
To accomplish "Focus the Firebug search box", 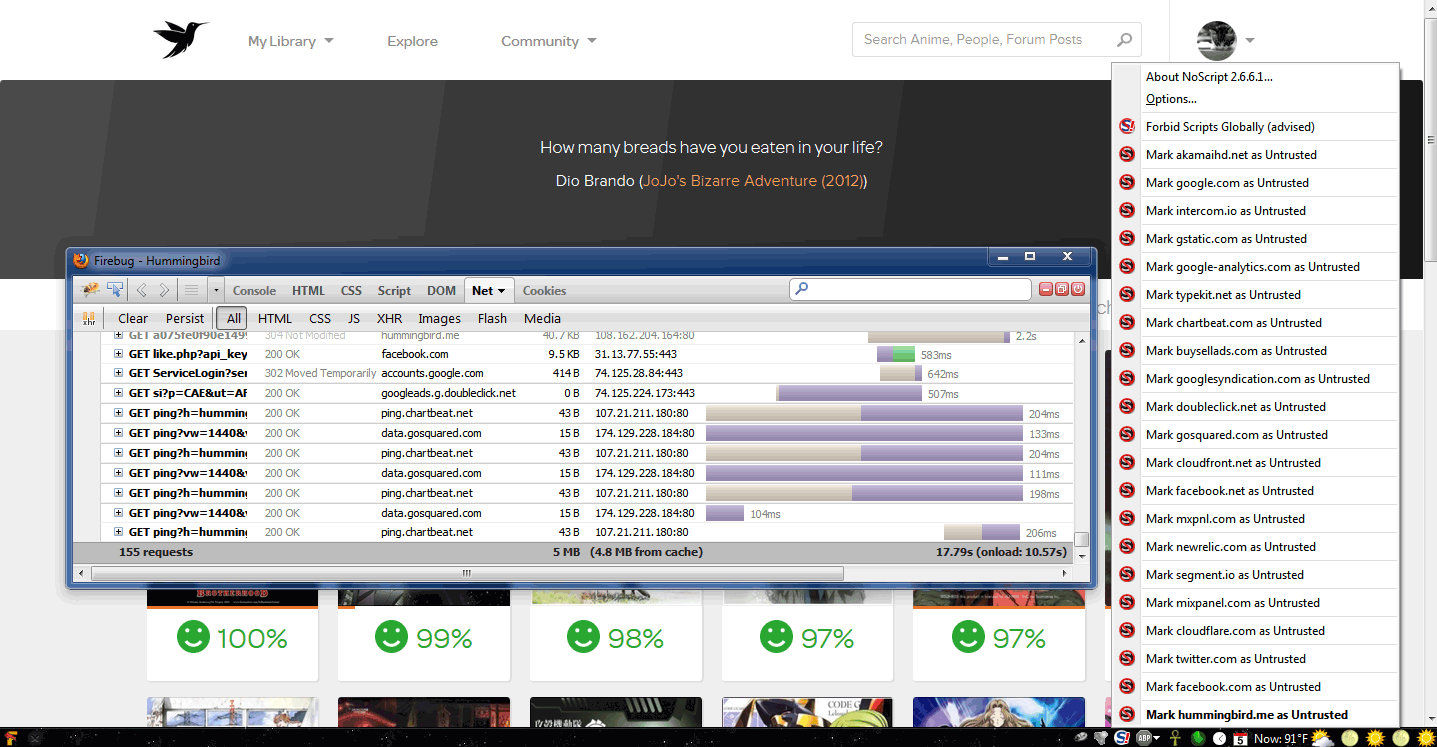I will pos(910,290).
